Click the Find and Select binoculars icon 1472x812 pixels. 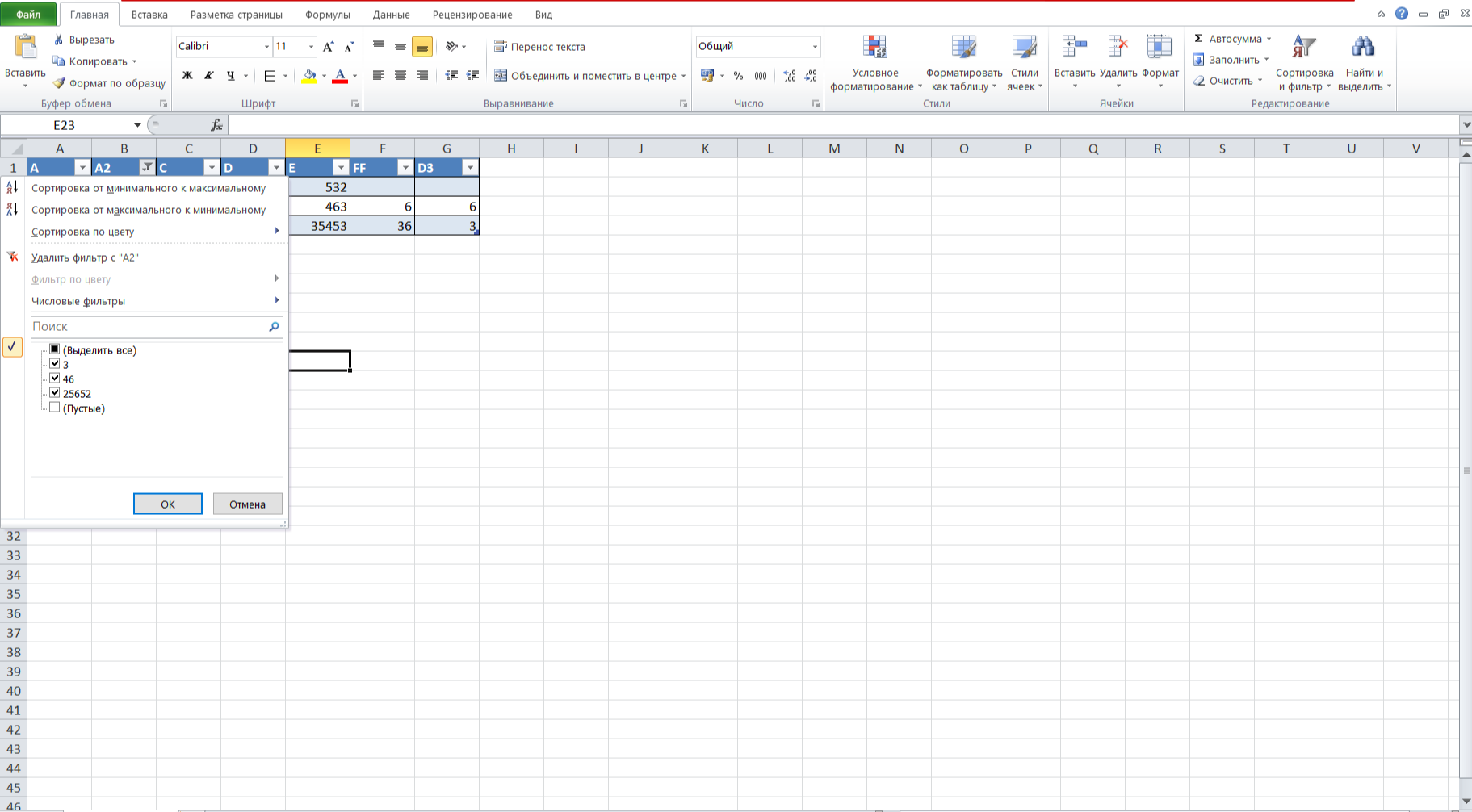(x=1363, y=48)
